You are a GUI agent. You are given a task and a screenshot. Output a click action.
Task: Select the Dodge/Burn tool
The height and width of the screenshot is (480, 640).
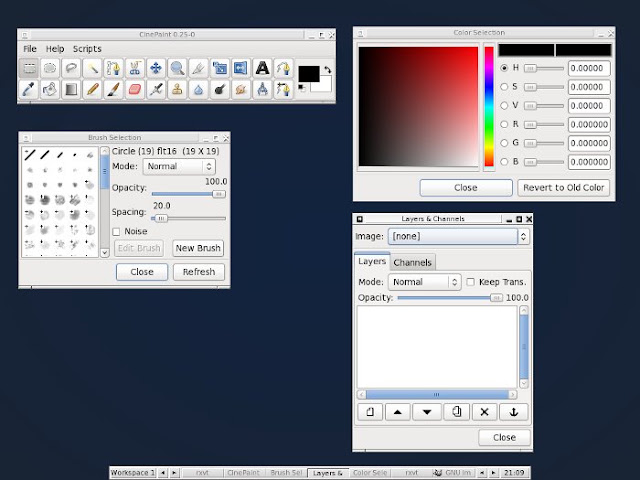pos(220,89)
